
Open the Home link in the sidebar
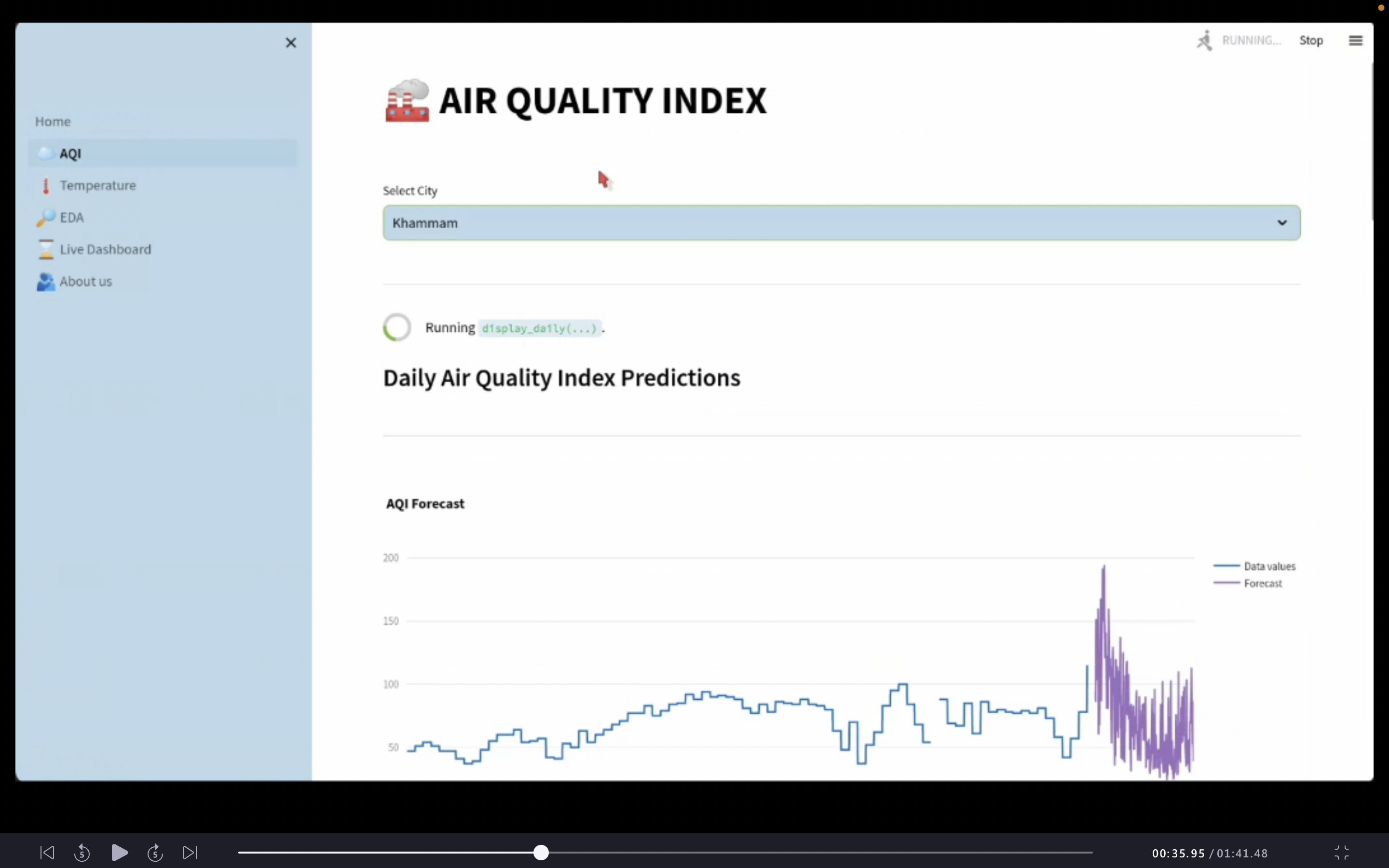[x=53, y=121]
